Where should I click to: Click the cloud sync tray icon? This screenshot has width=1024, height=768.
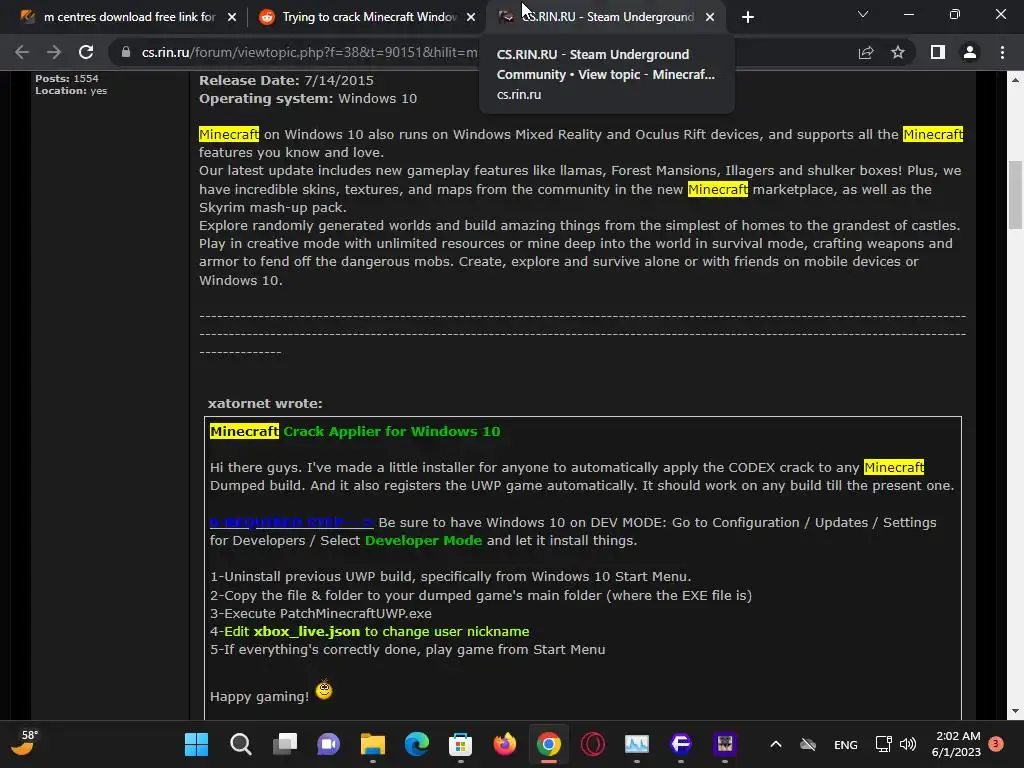(x=808, y=744)
